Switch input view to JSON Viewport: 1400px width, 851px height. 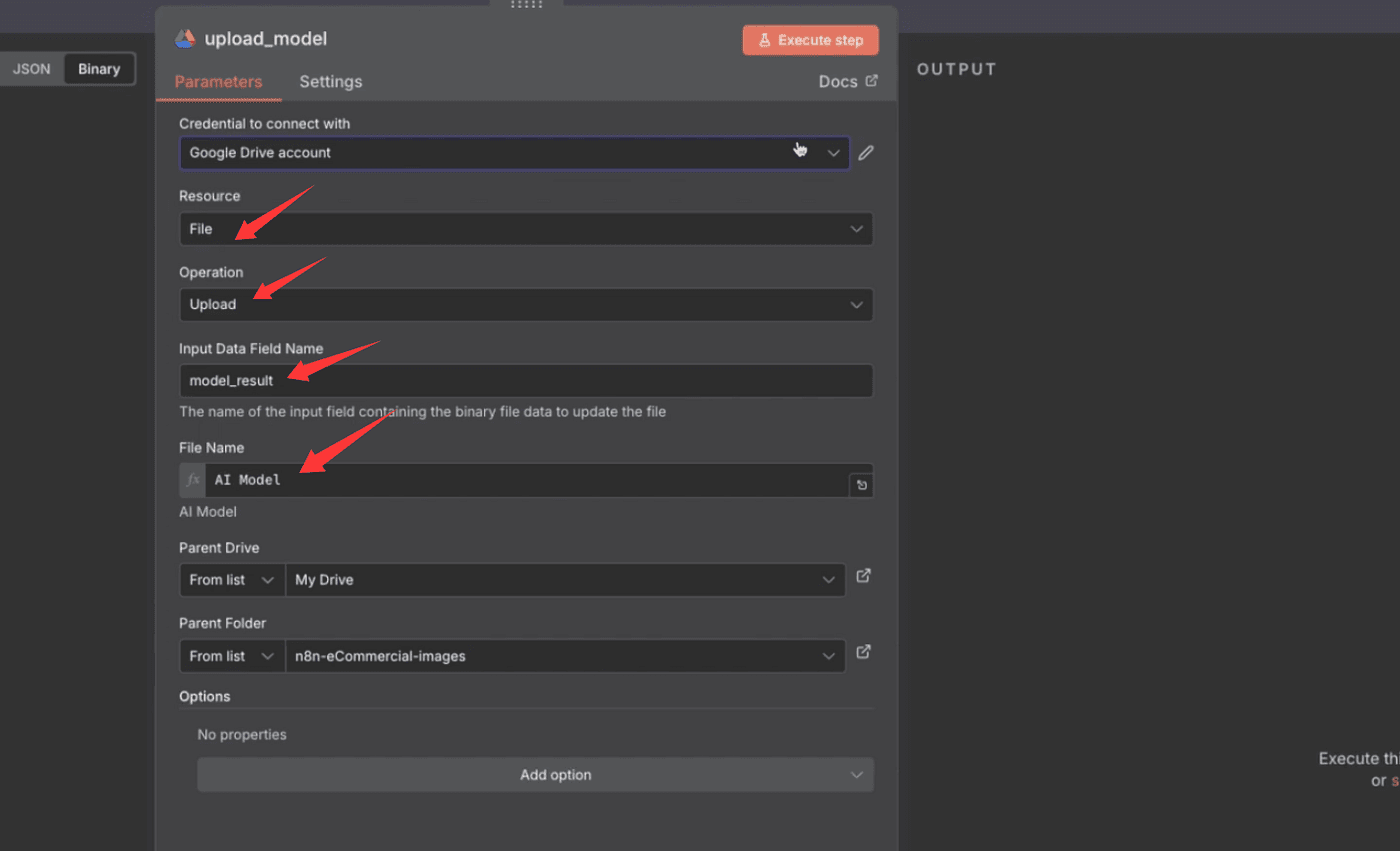[31, 69]
